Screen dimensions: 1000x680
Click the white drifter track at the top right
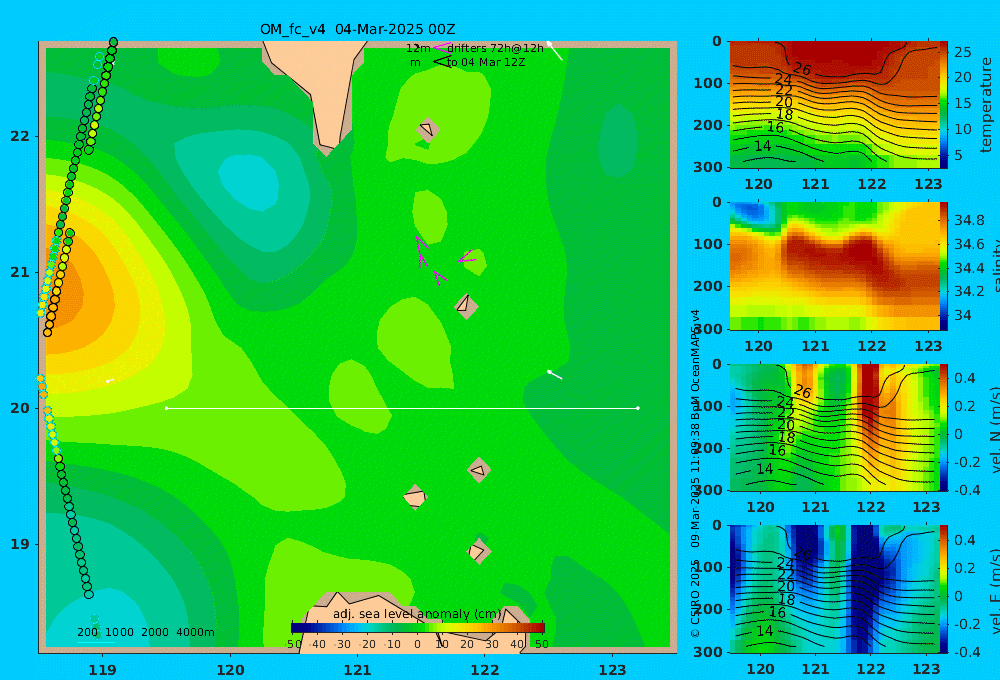[555, 51]
